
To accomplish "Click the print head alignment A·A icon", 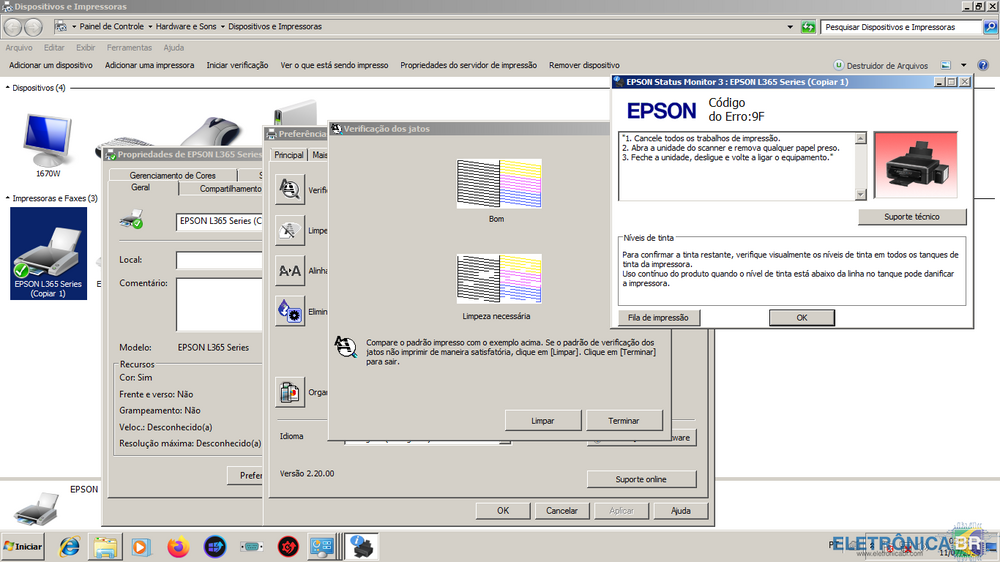I will [290, 271].
